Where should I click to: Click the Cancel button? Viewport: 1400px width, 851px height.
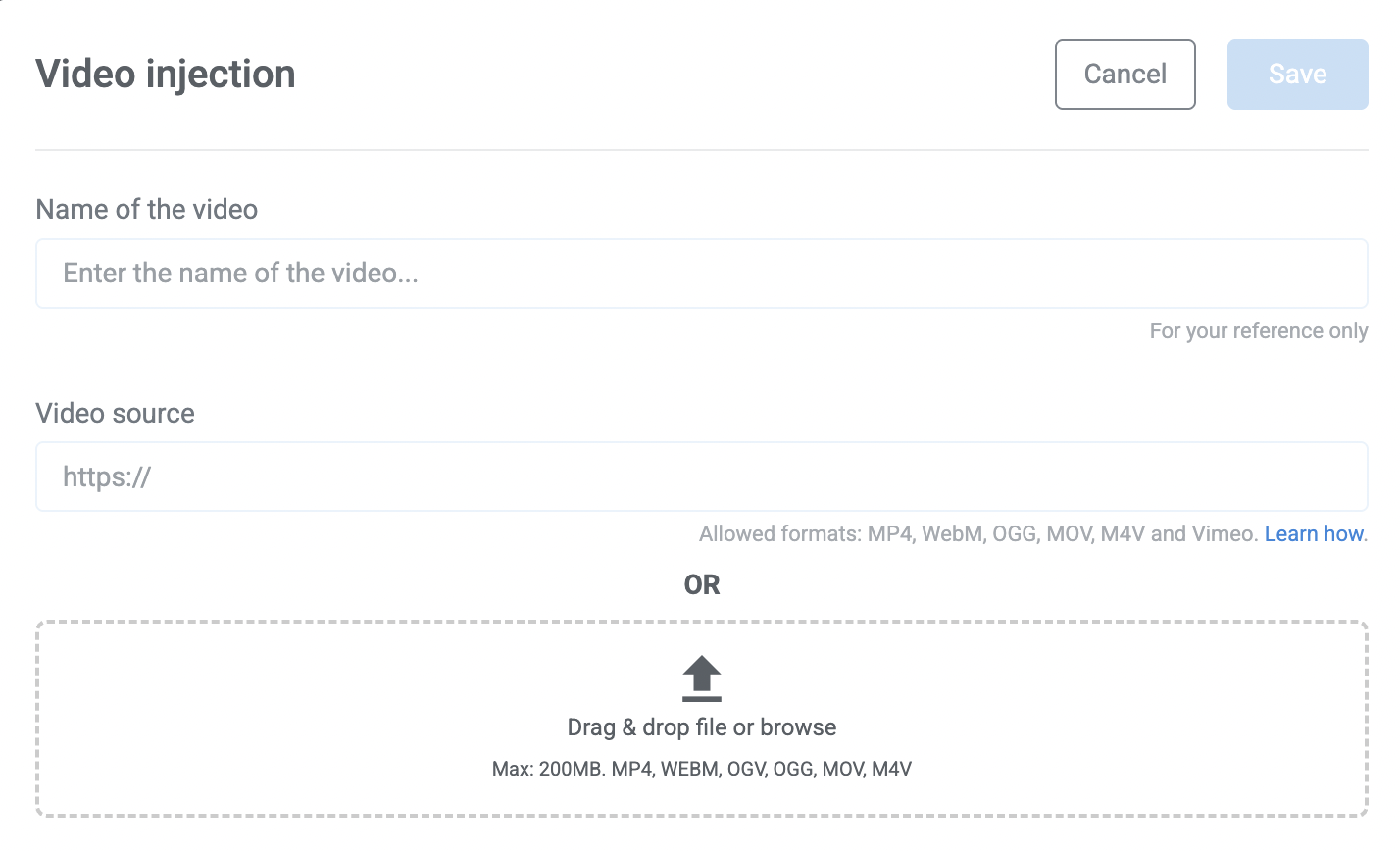(x=1125, y=74)
